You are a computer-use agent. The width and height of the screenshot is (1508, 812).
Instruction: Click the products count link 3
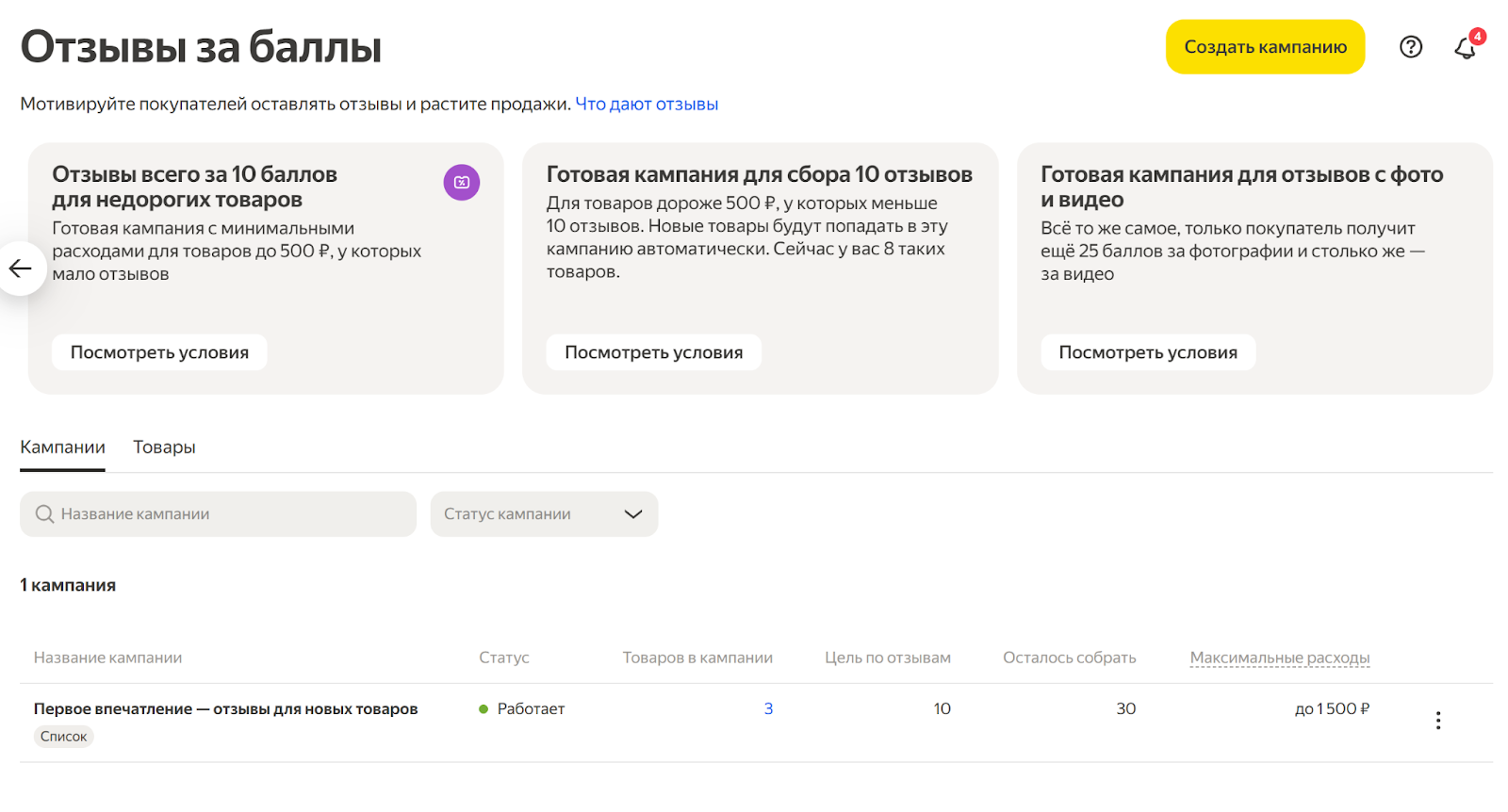768,709
